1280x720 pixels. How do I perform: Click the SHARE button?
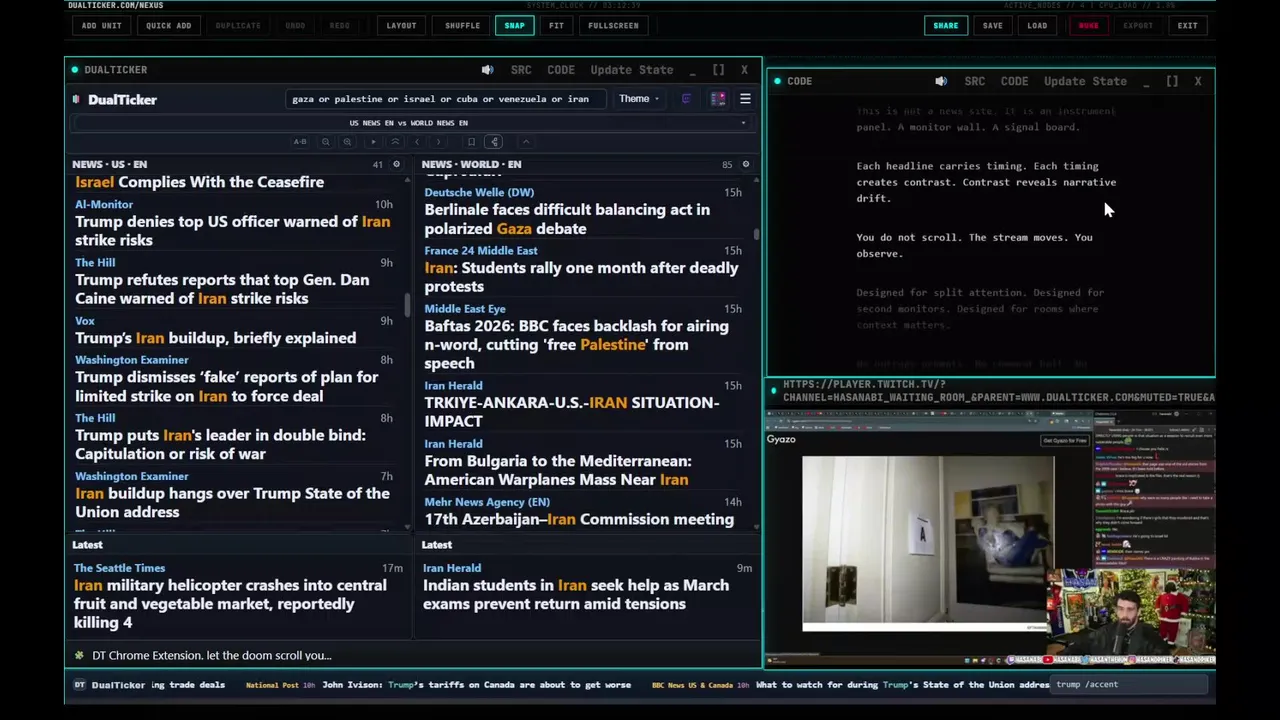pyautogui.click(x=945, y=25)
